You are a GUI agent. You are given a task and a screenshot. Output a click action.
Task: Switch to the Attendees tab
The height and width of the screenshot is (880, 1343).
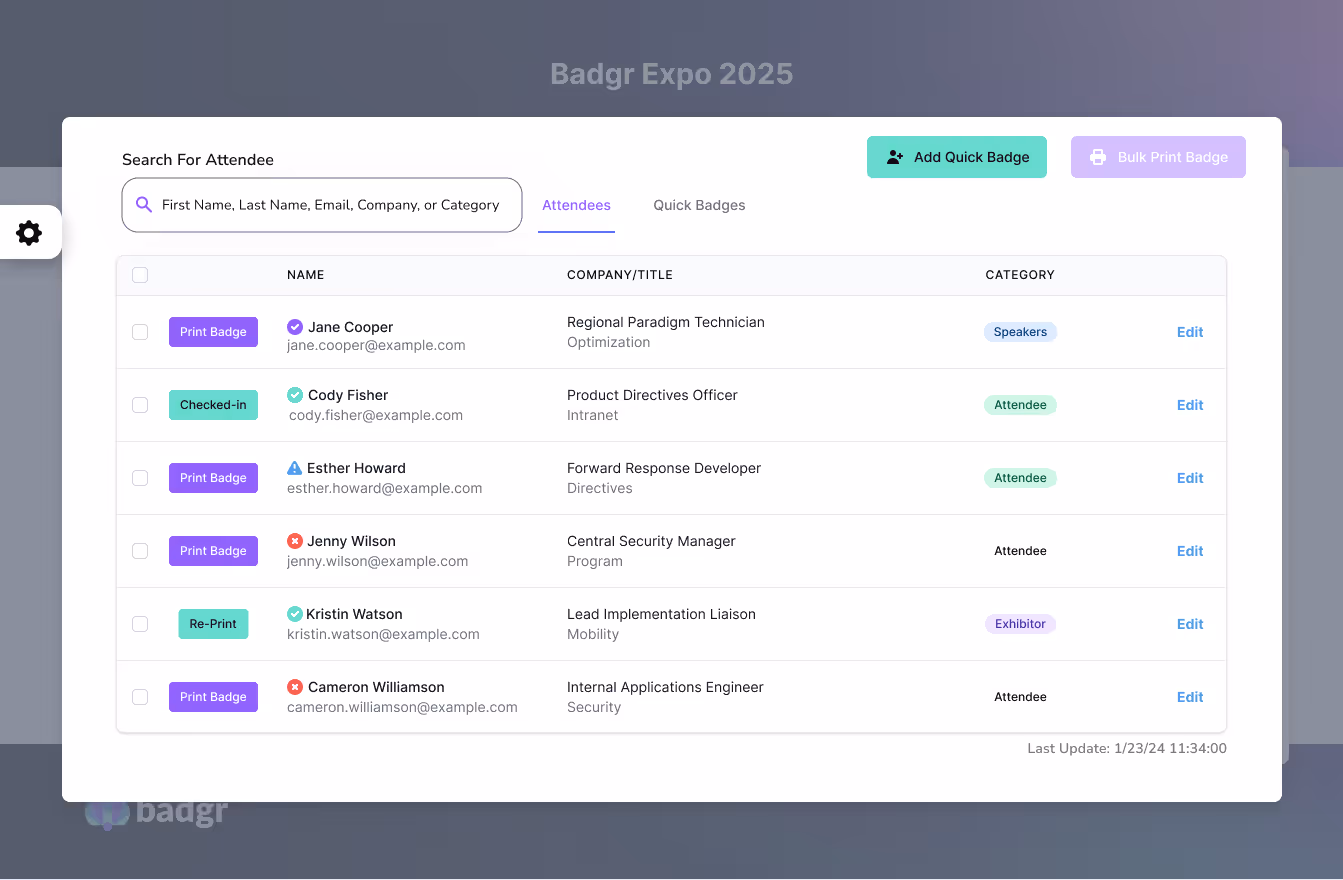pos(576,205)
